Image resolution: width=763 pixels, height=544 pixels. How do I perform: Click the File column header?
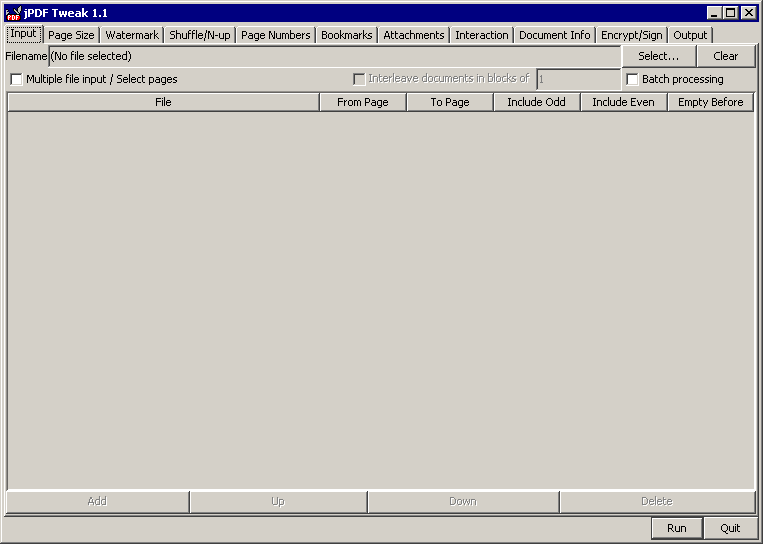tap(163, 102)
